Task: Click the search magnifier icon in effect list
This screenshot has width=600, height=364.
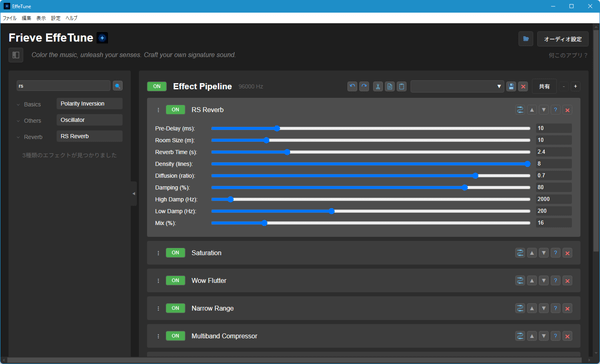Action: (117, 86)
